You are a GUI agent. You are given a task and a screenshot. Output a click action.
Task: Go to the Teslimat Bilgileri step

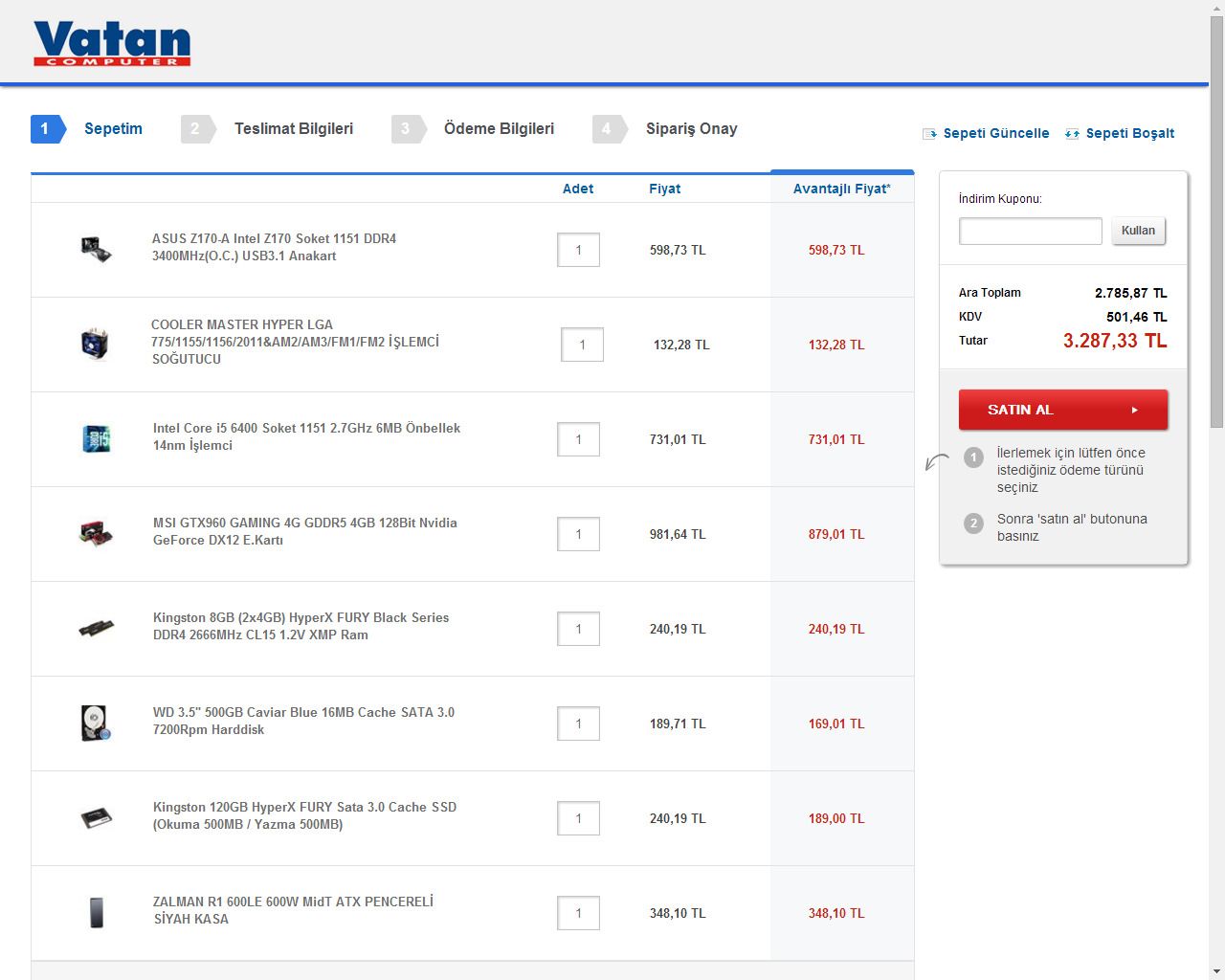[x=268, y=129]
